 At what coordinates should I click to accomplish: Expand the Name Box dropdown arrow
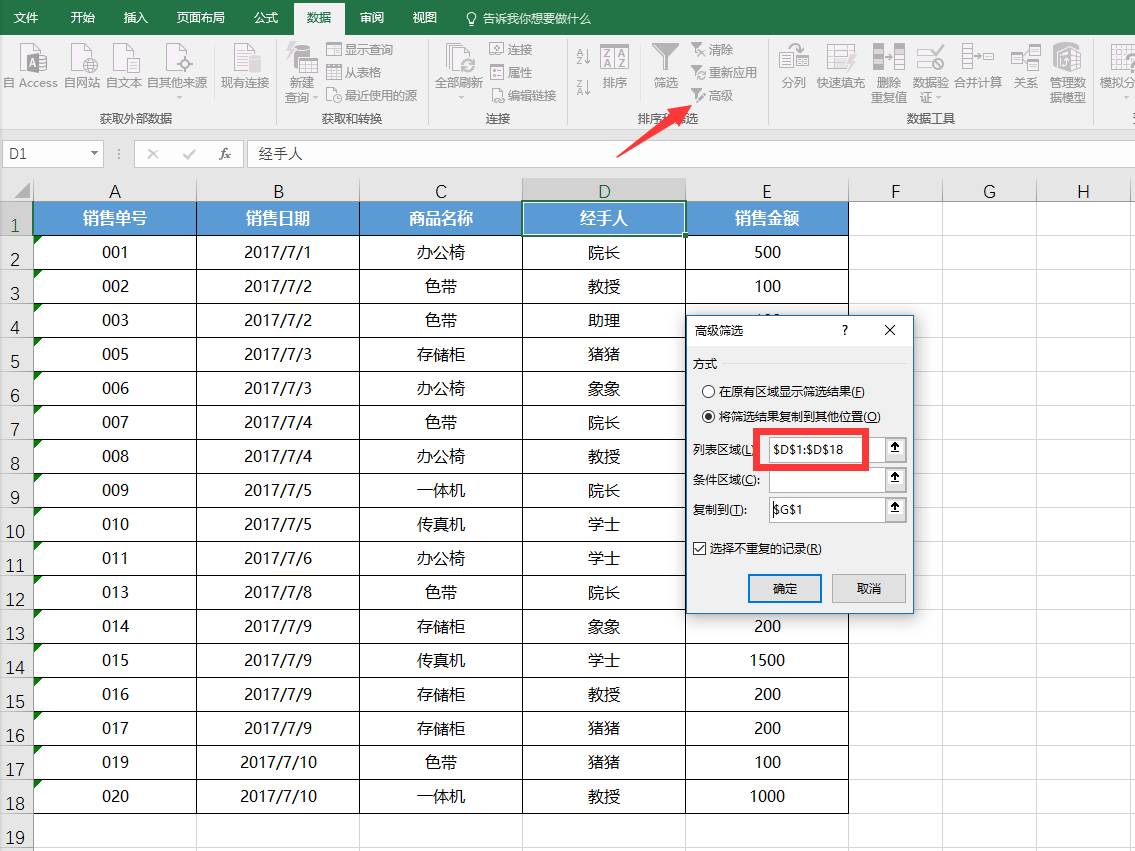click(94, 153)
